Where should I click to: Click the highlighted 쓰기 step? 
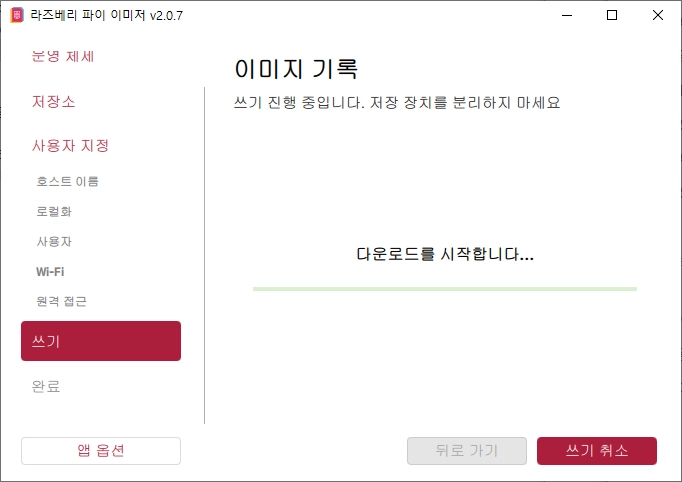(101, 341)
